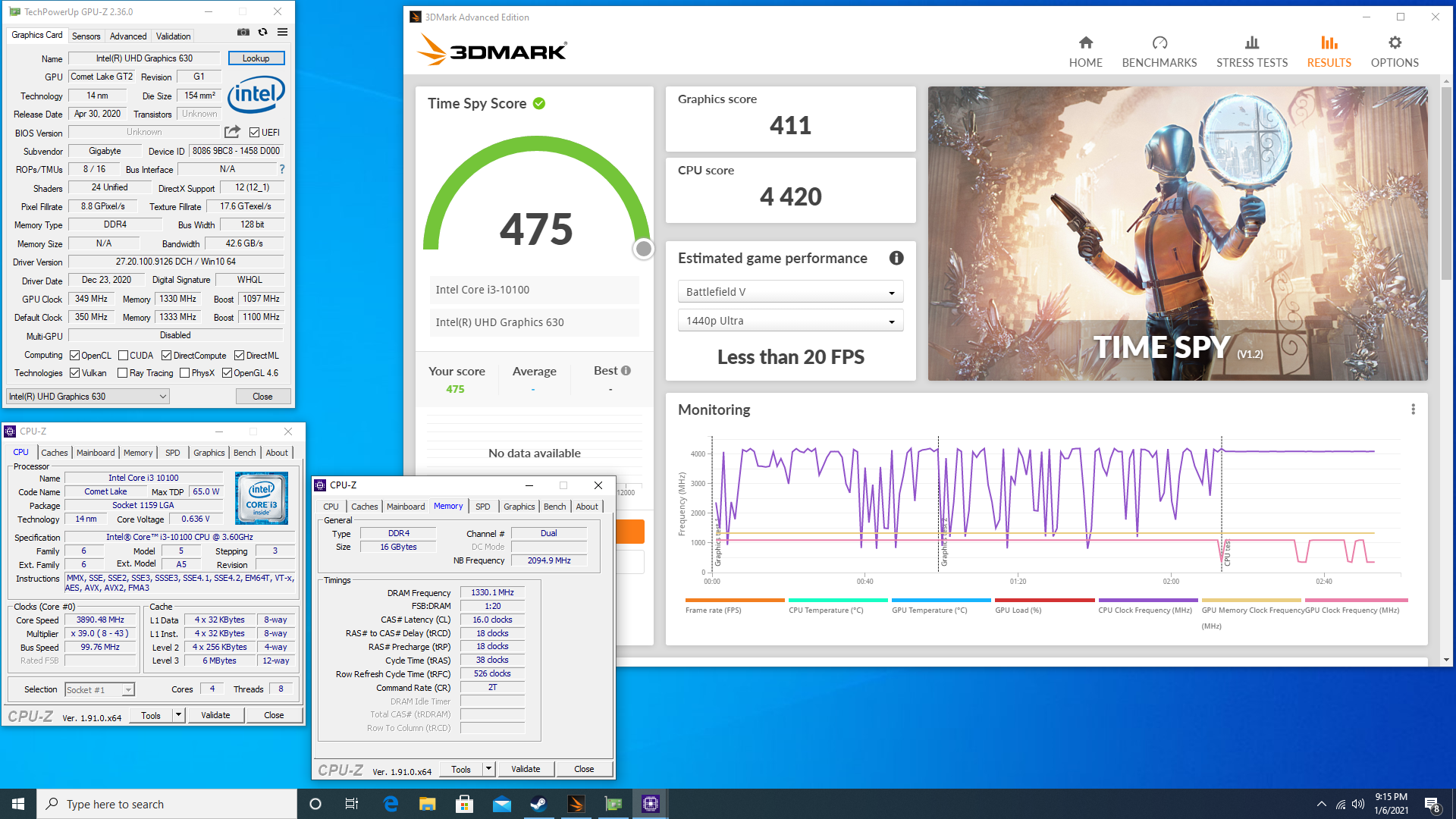Click the GPU-Z screenshot camera icon

click(243, 33)
